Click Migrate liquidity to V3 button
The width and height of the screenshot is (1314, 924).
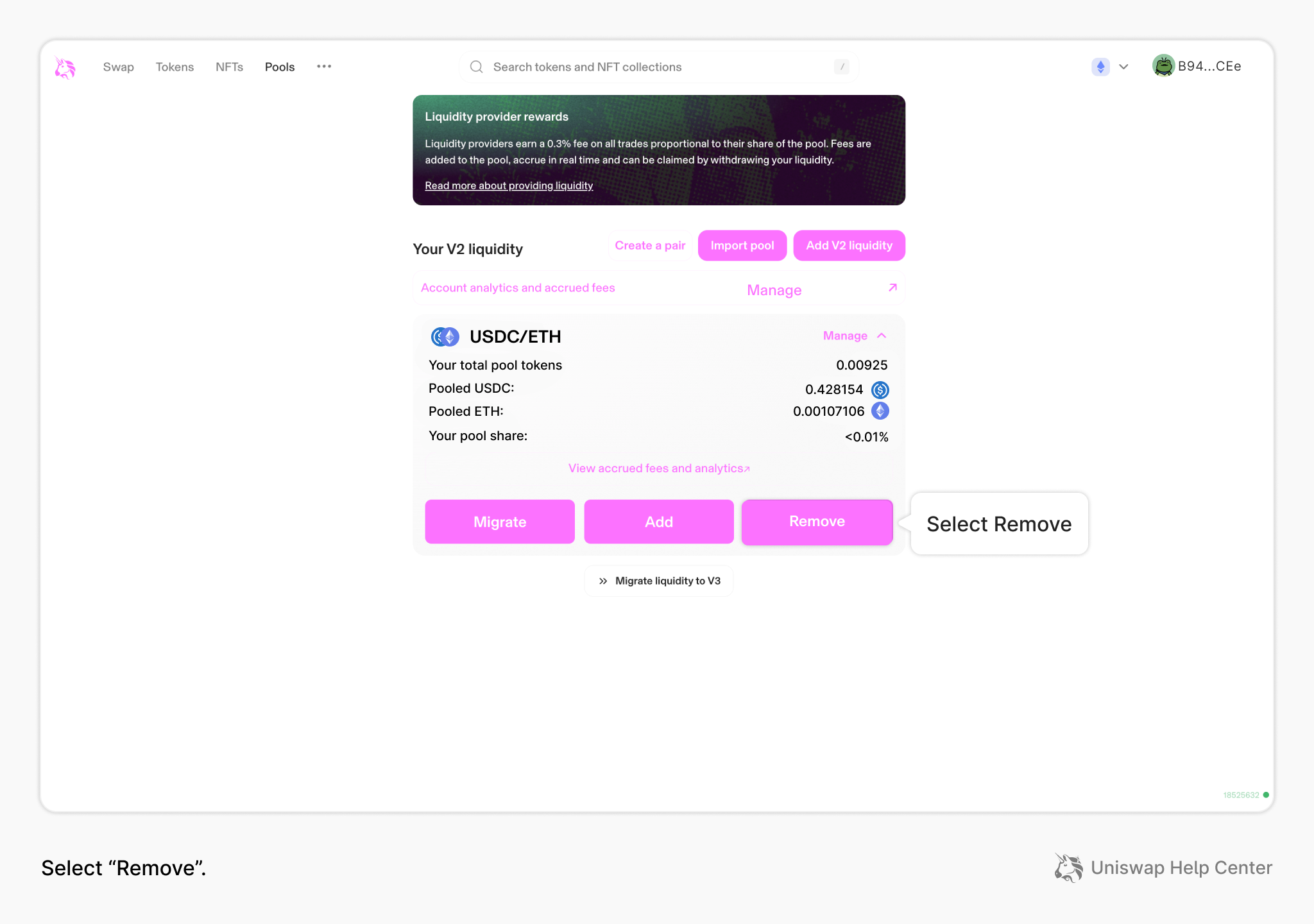tap(659, 581)
